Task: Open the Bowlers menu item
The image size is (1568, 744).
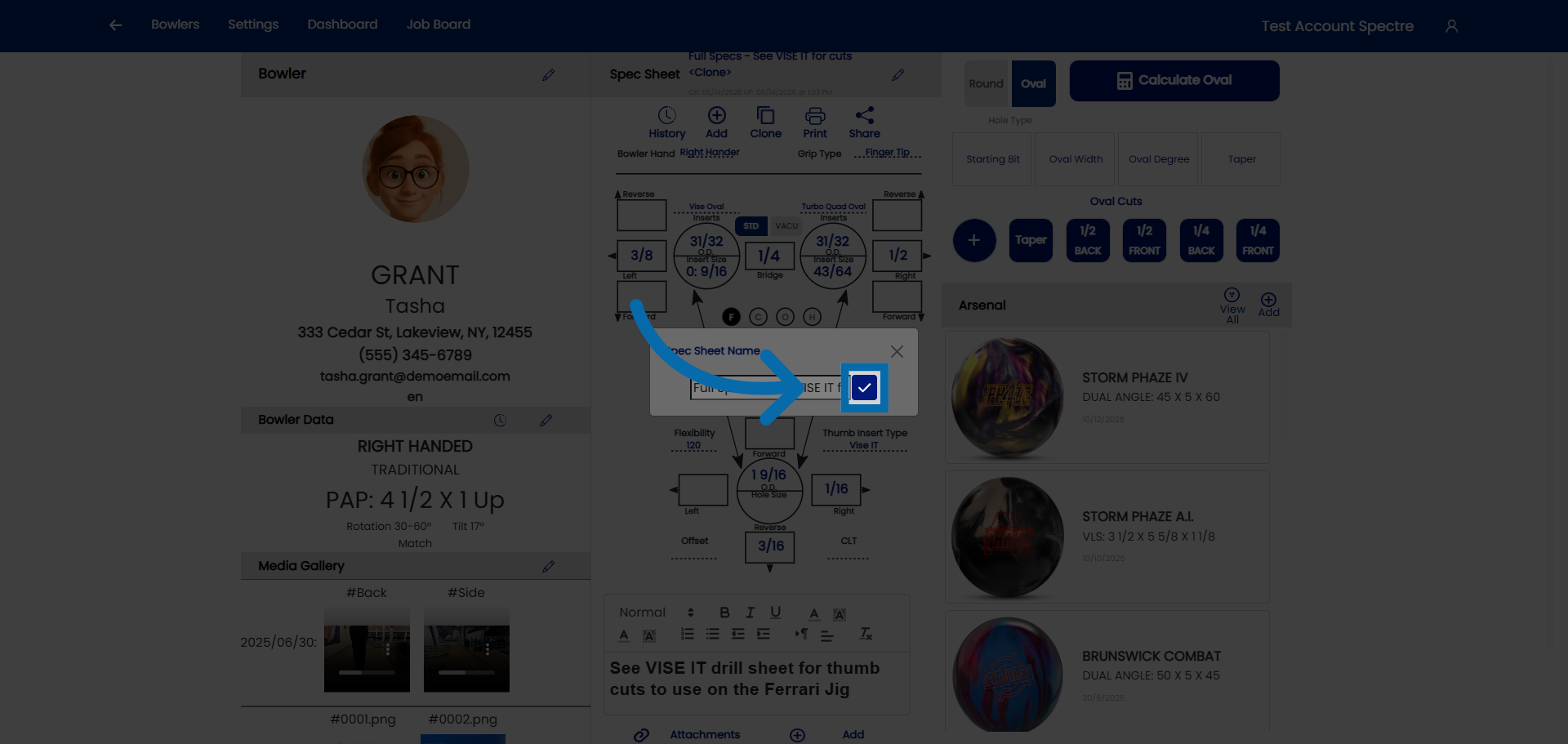Action: coord(175,25)
